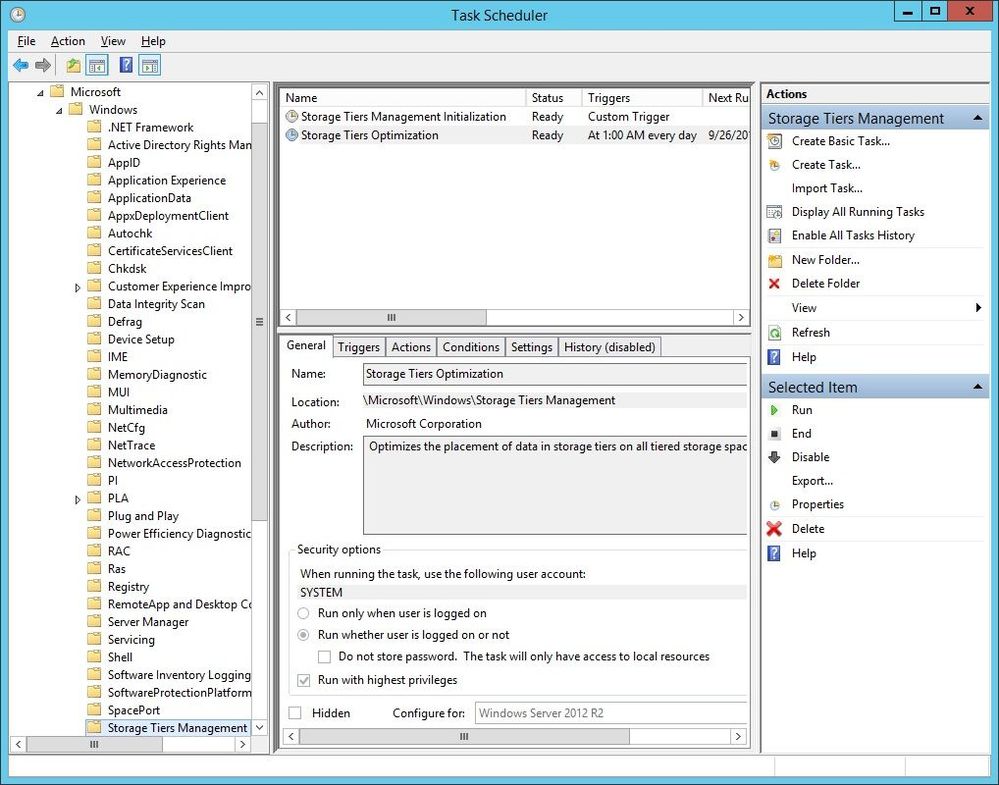Image resolution: width=999 pixels, height=785 pixels.
Task: Toggle Run with highest privileges checkbox
Action: pyautogui.click(x=304, y=681)
